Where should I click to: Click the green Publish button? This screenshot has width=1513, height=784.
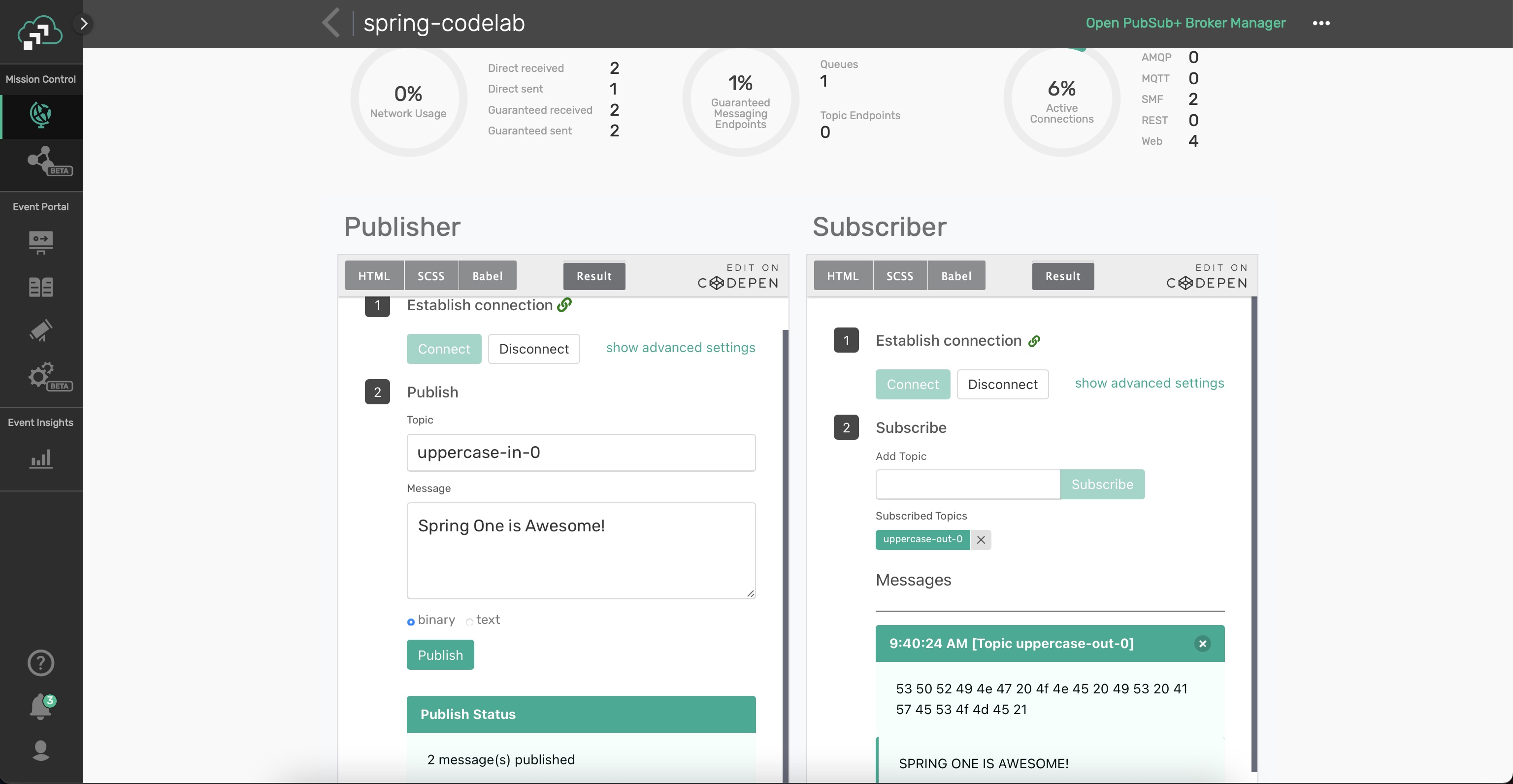point(440,655)
